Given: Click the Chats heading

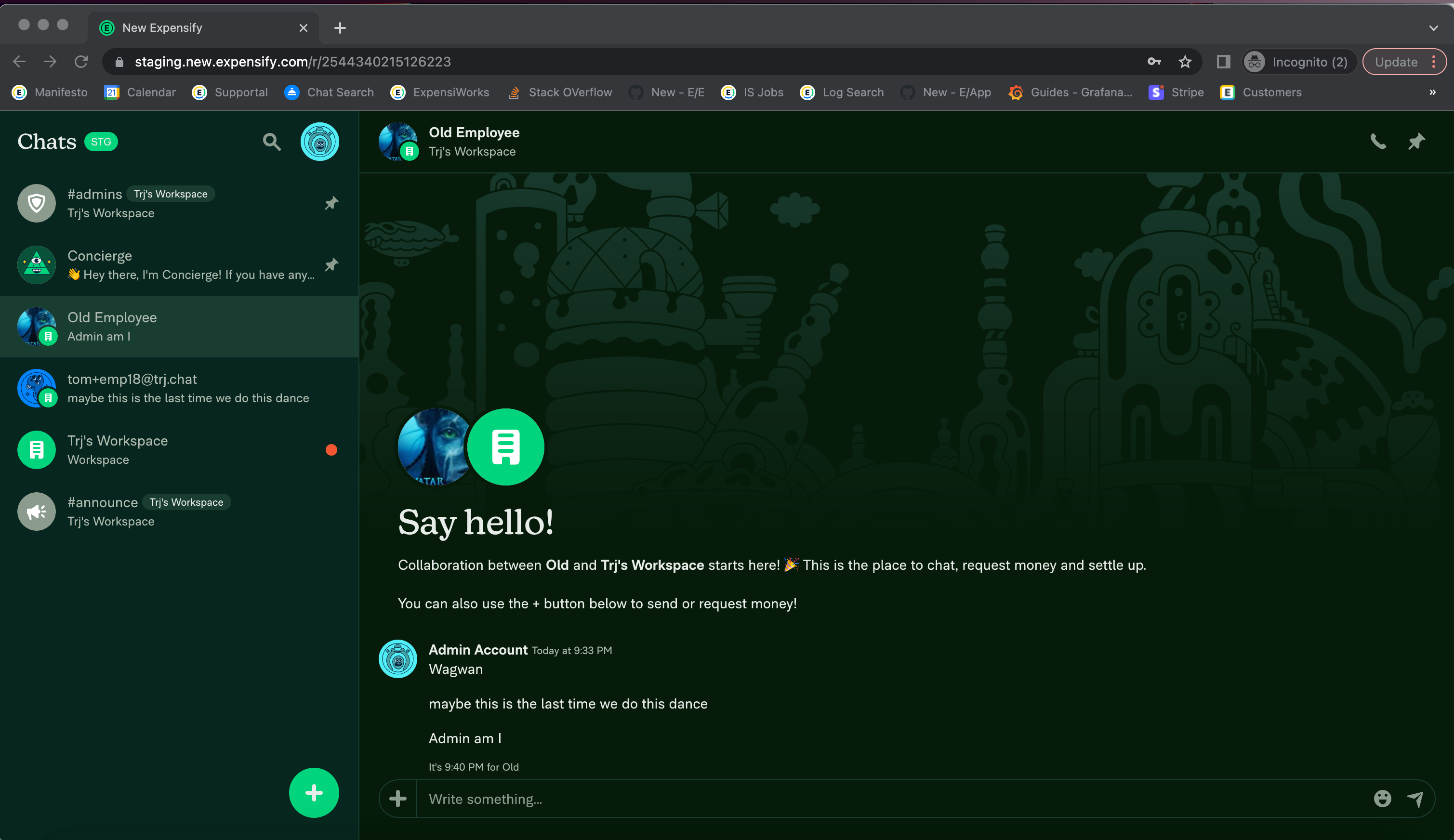Looking at the screenshot, I should (47, 142).
